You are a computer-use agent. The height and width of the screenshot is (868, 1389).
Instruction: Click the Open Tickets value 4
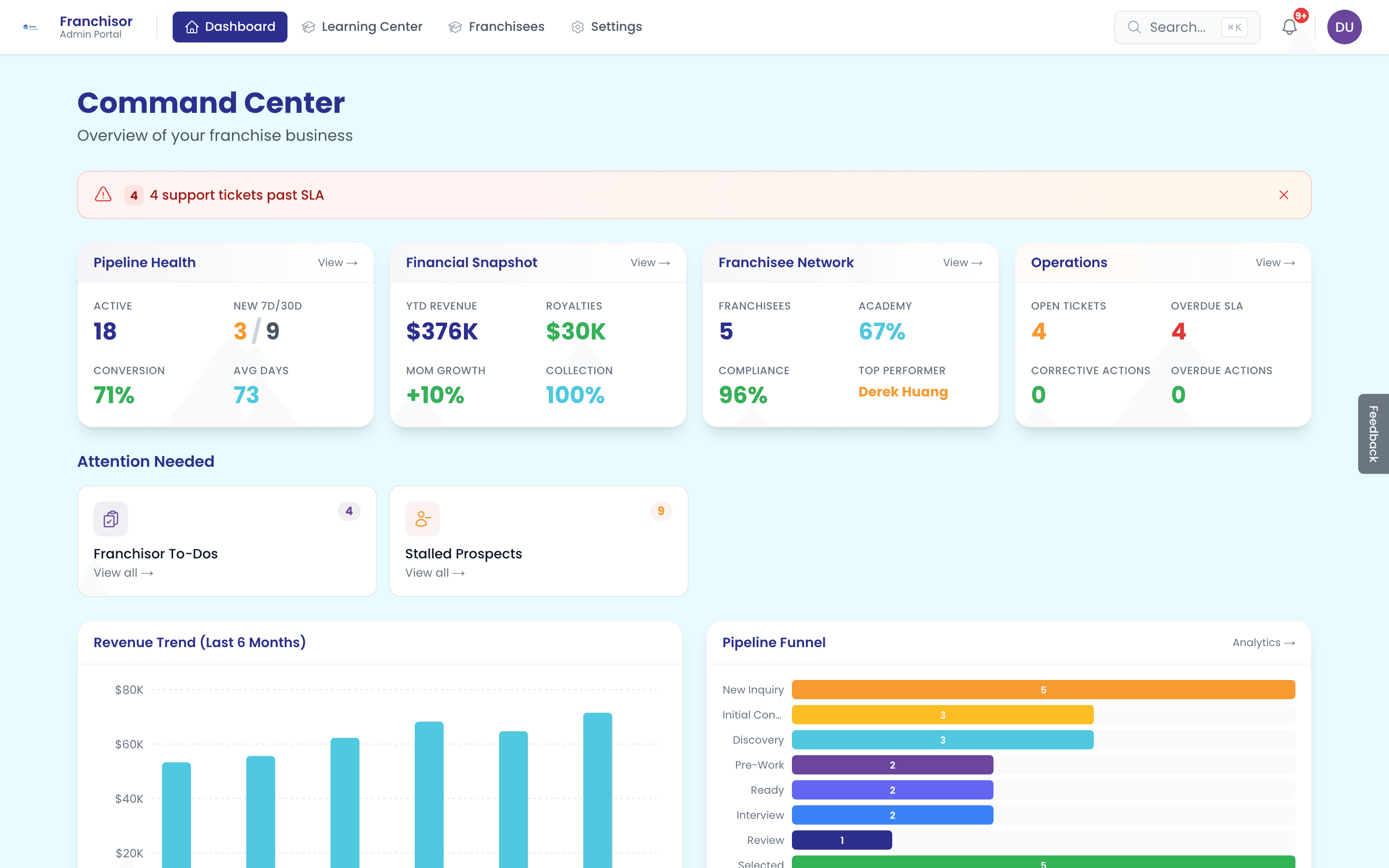[x=1038, y=331]
